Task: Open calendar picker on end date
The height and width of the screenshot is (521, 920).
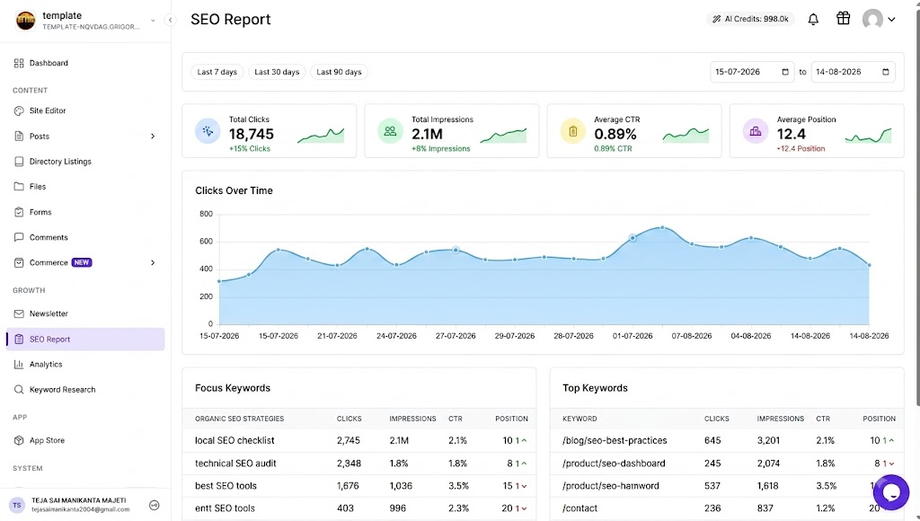Action: (x=886, y=72)
